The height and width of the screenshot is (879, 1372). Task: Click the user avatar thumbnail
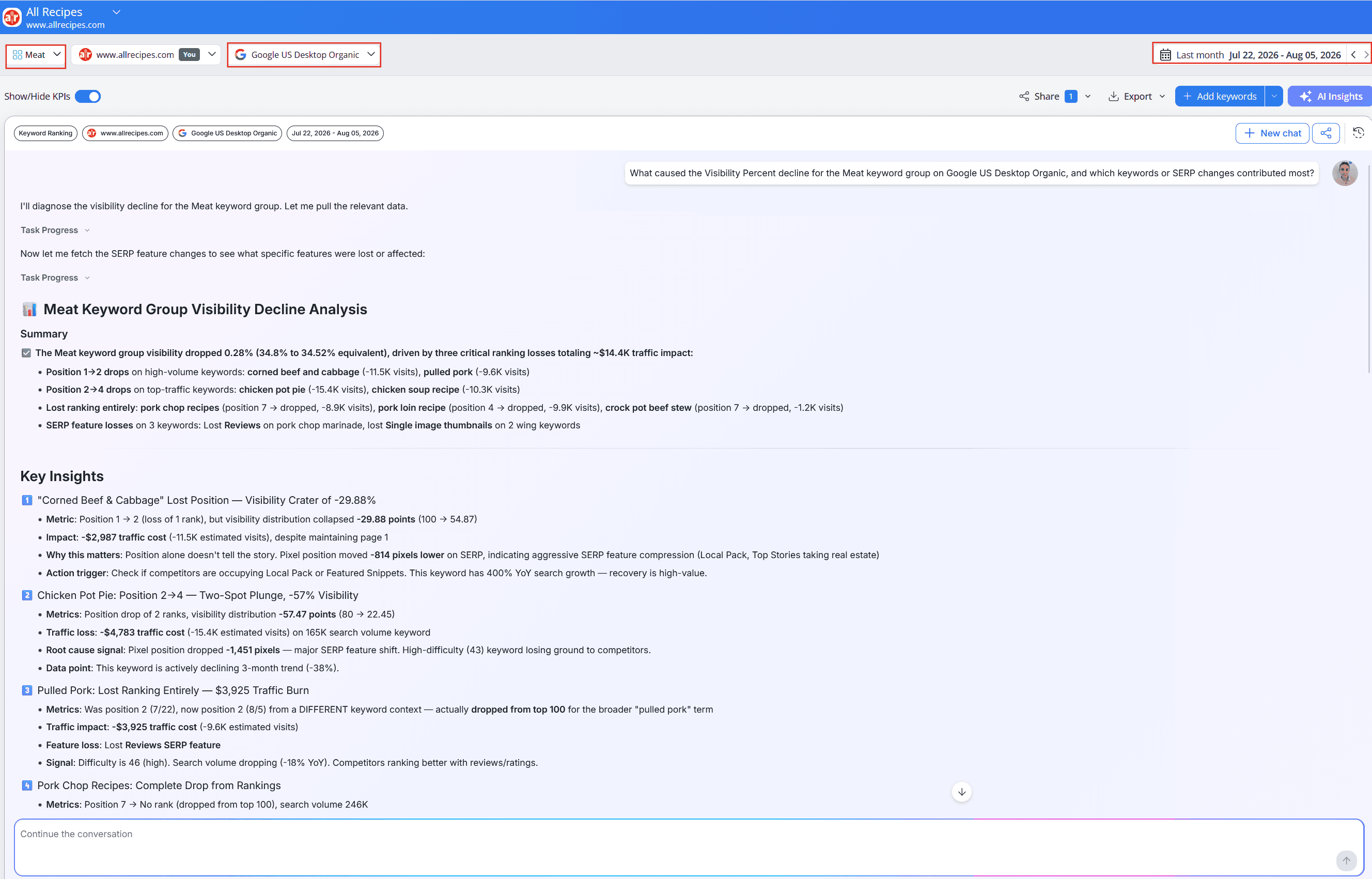click(1345, 173)
